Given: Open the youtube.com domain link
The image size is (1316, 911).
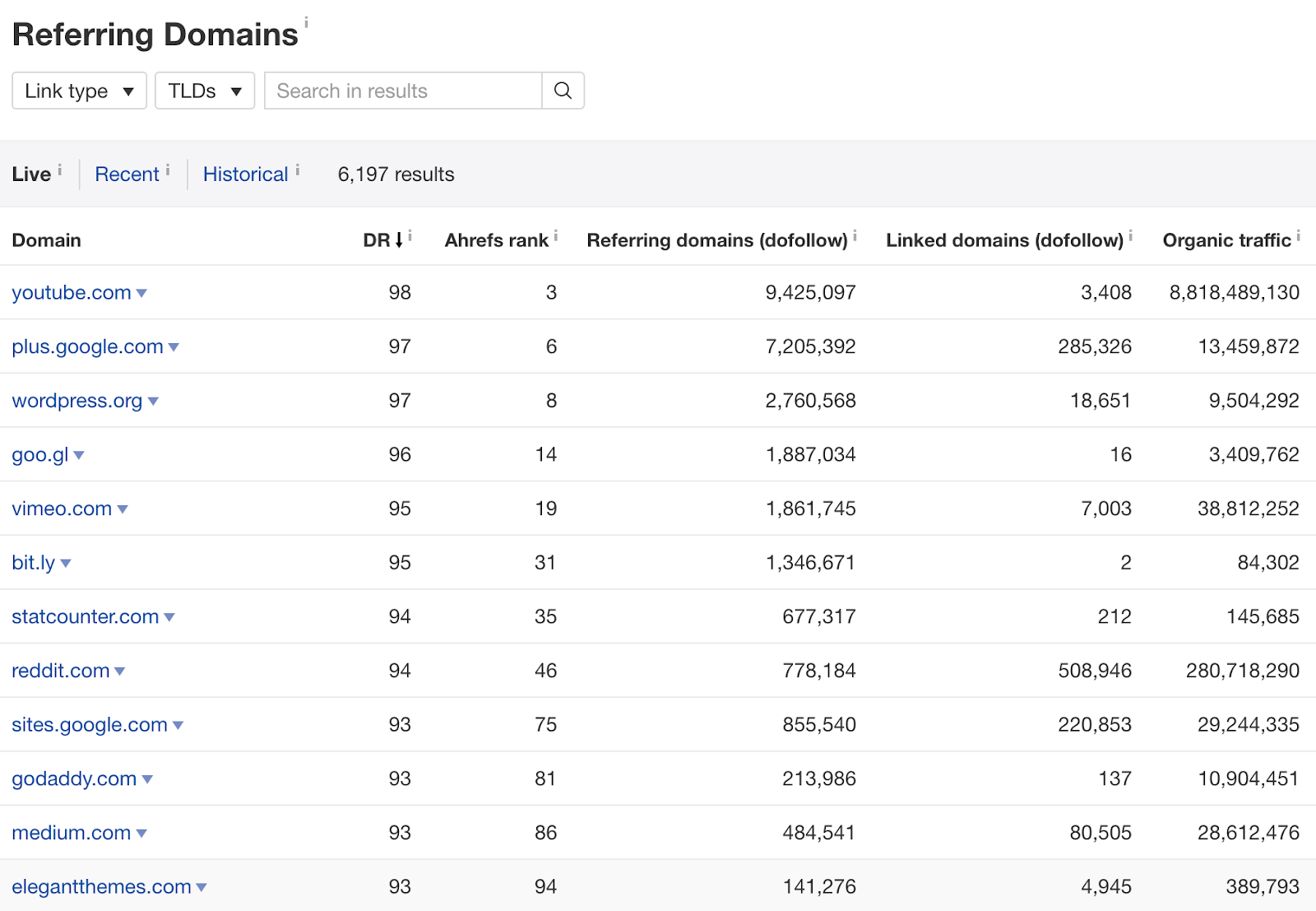Looking at the screenshot, I should click(x=72, y=292).
